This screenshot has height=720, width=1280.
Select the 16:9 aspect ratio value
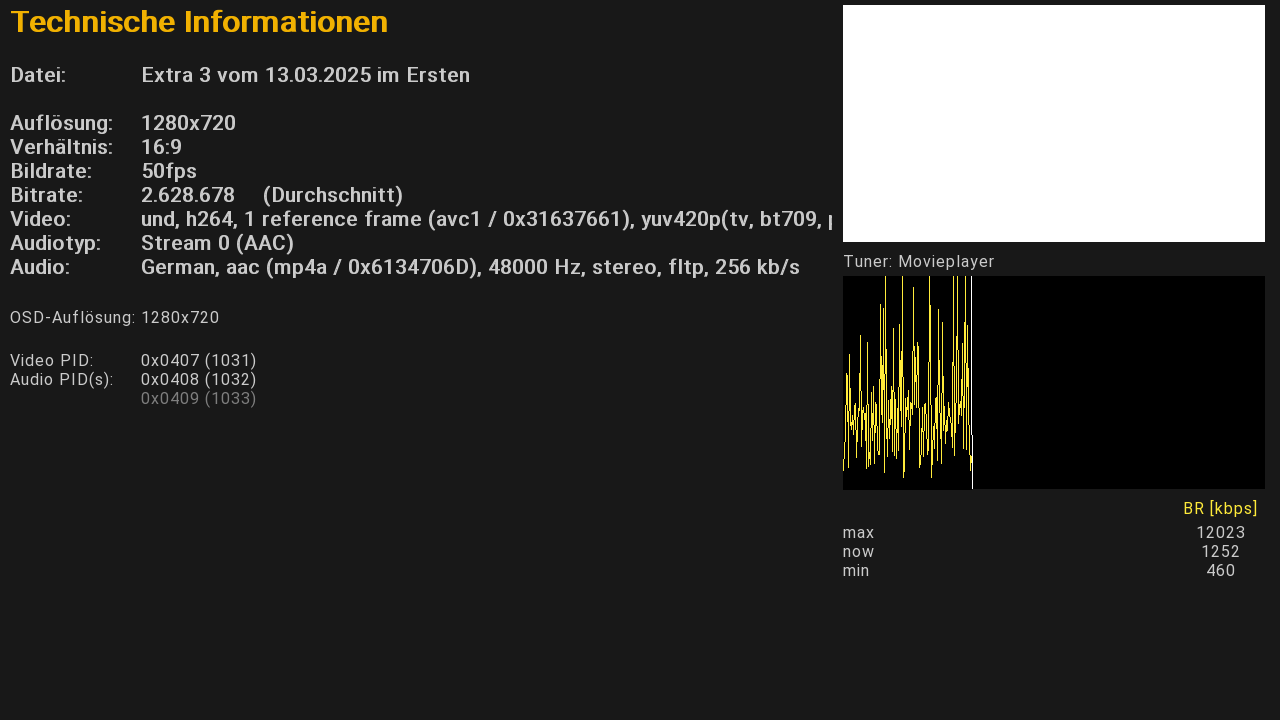coord(161,147)
